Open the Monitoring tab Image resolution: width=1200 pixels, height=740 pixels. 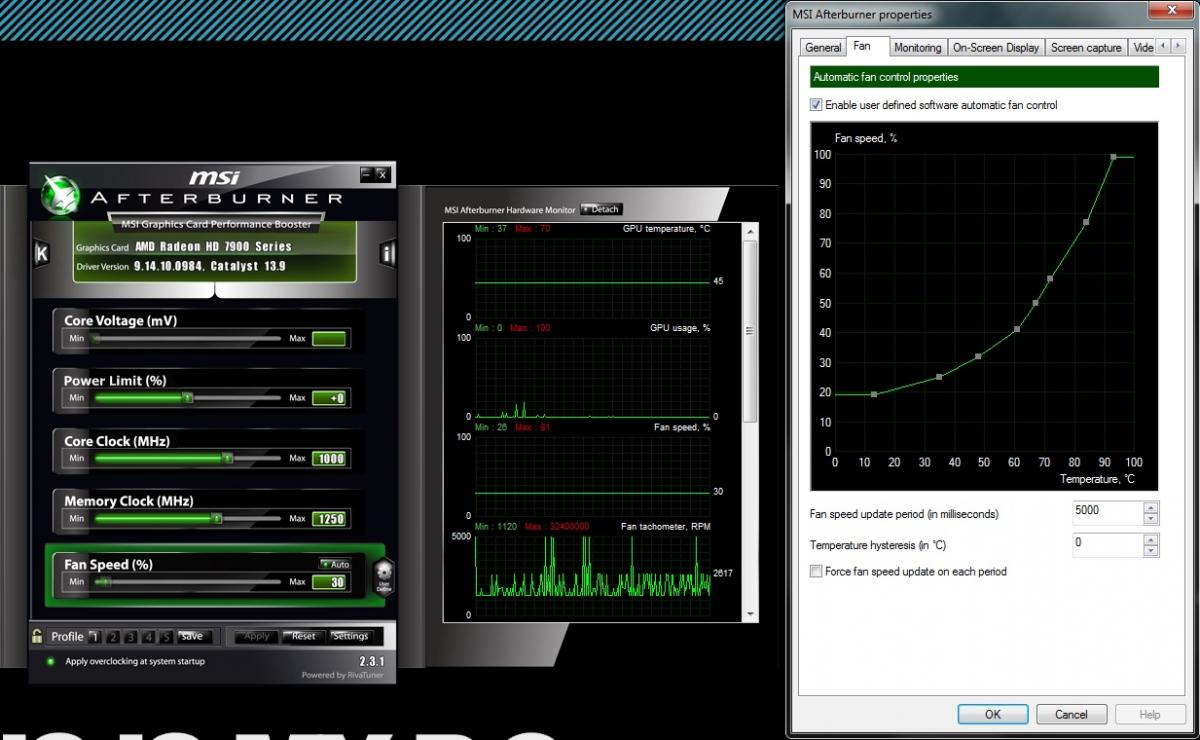coord(917,47)
